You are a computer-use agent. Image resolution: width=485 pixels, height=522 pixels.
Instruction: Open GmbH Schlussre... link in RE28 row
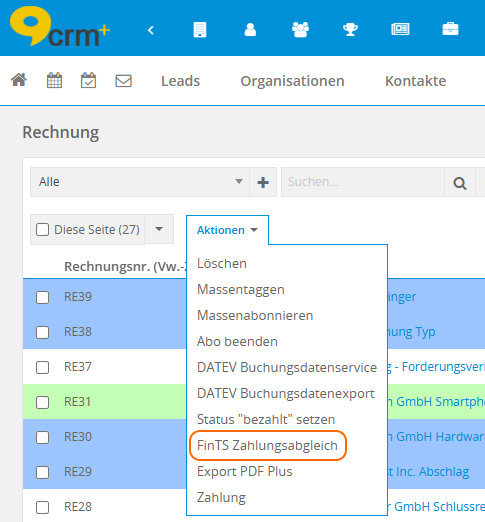(x=436, y=507)
